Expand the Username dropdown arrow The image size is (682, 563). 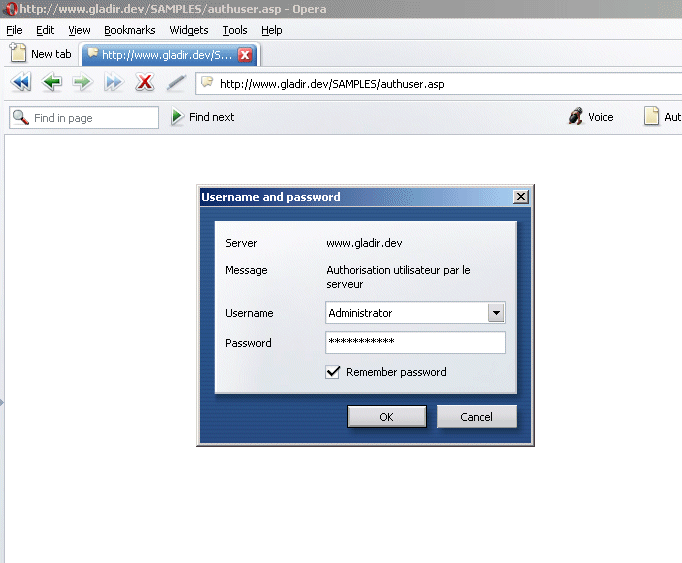[496, 312]
